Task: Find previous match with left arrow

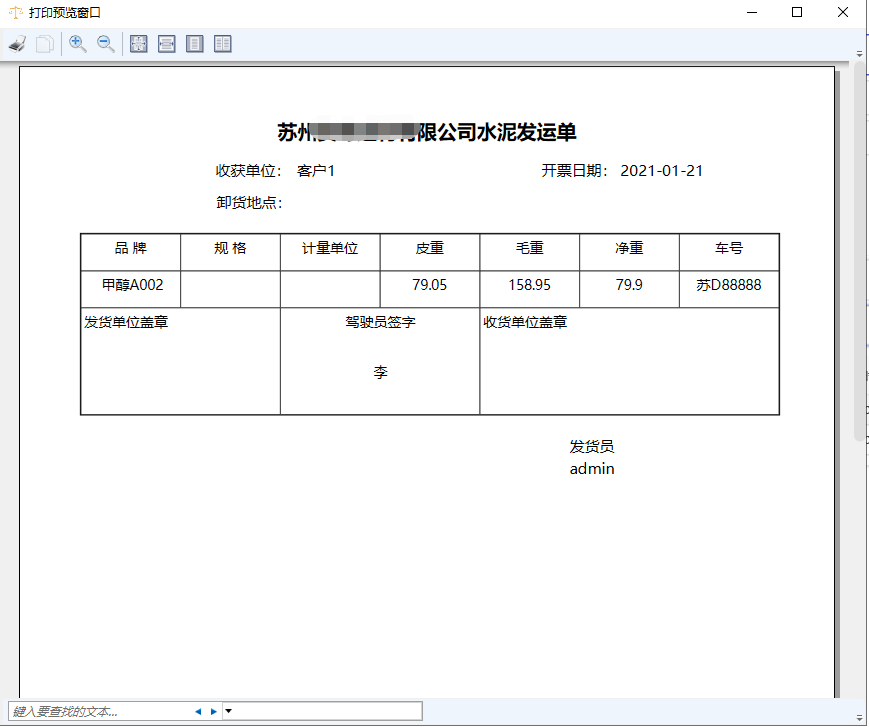Action: coord(198,711)
